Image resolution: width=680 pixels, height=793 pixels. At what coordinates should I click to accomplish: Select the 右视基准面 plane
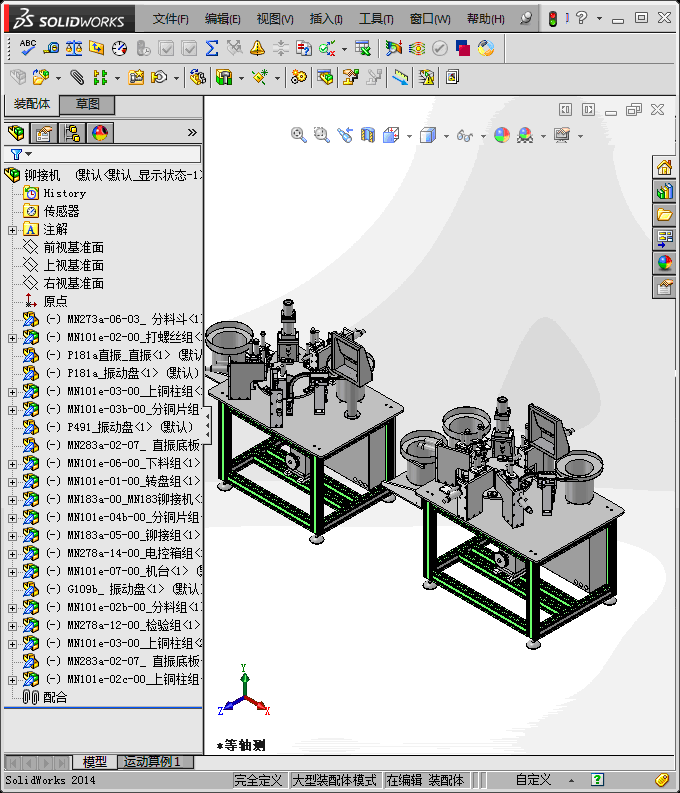coord(73,283)
